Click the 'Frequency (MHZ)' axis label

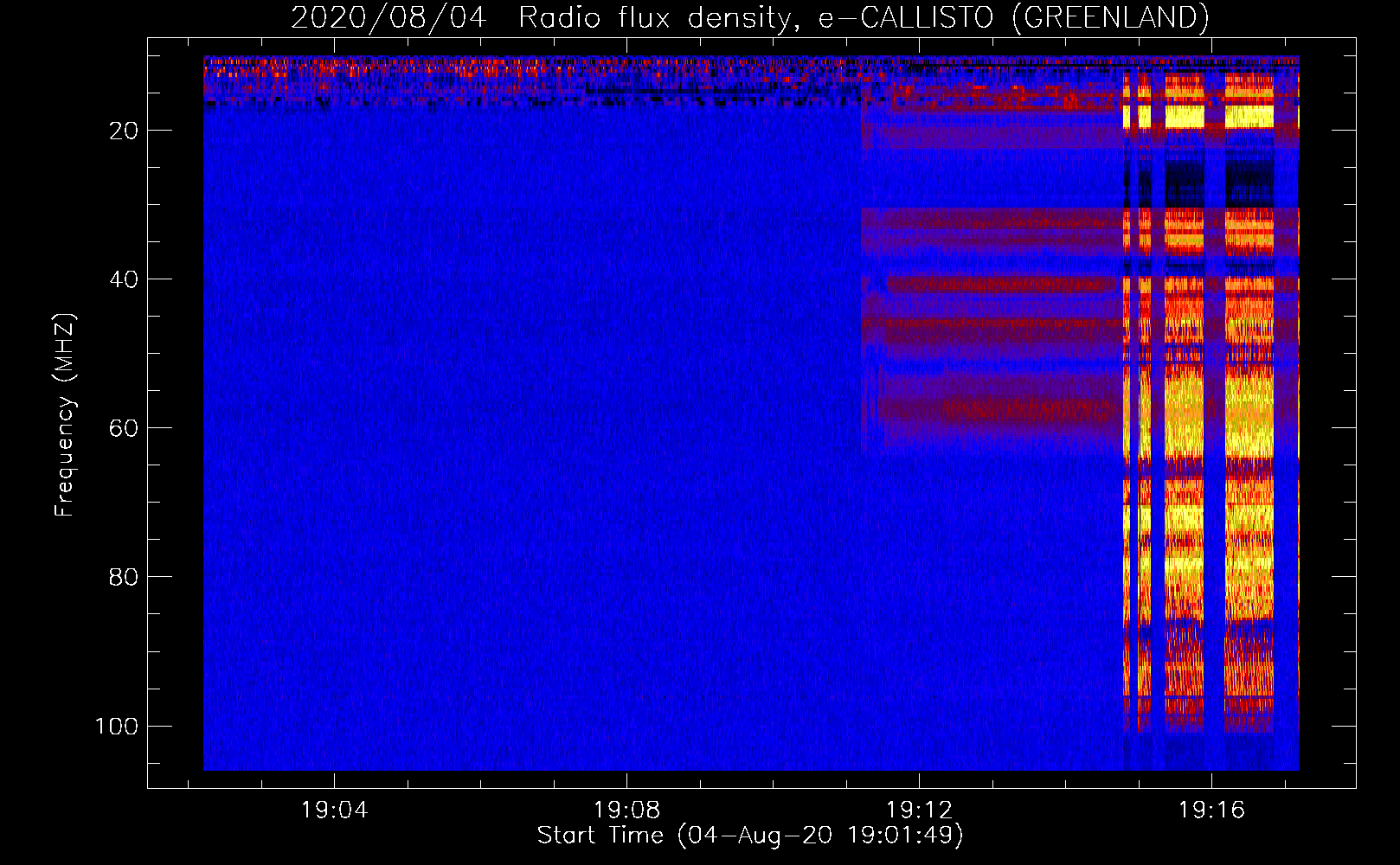(x=65, y=415)
